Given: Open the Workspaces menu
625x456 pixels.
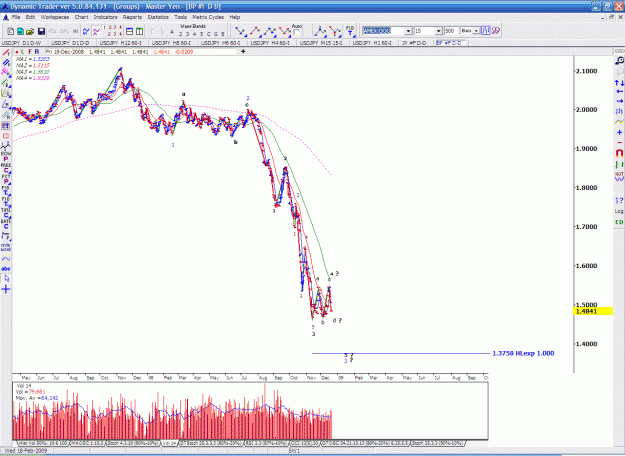Looking at the screenshot, I should (x=55, y=17).
